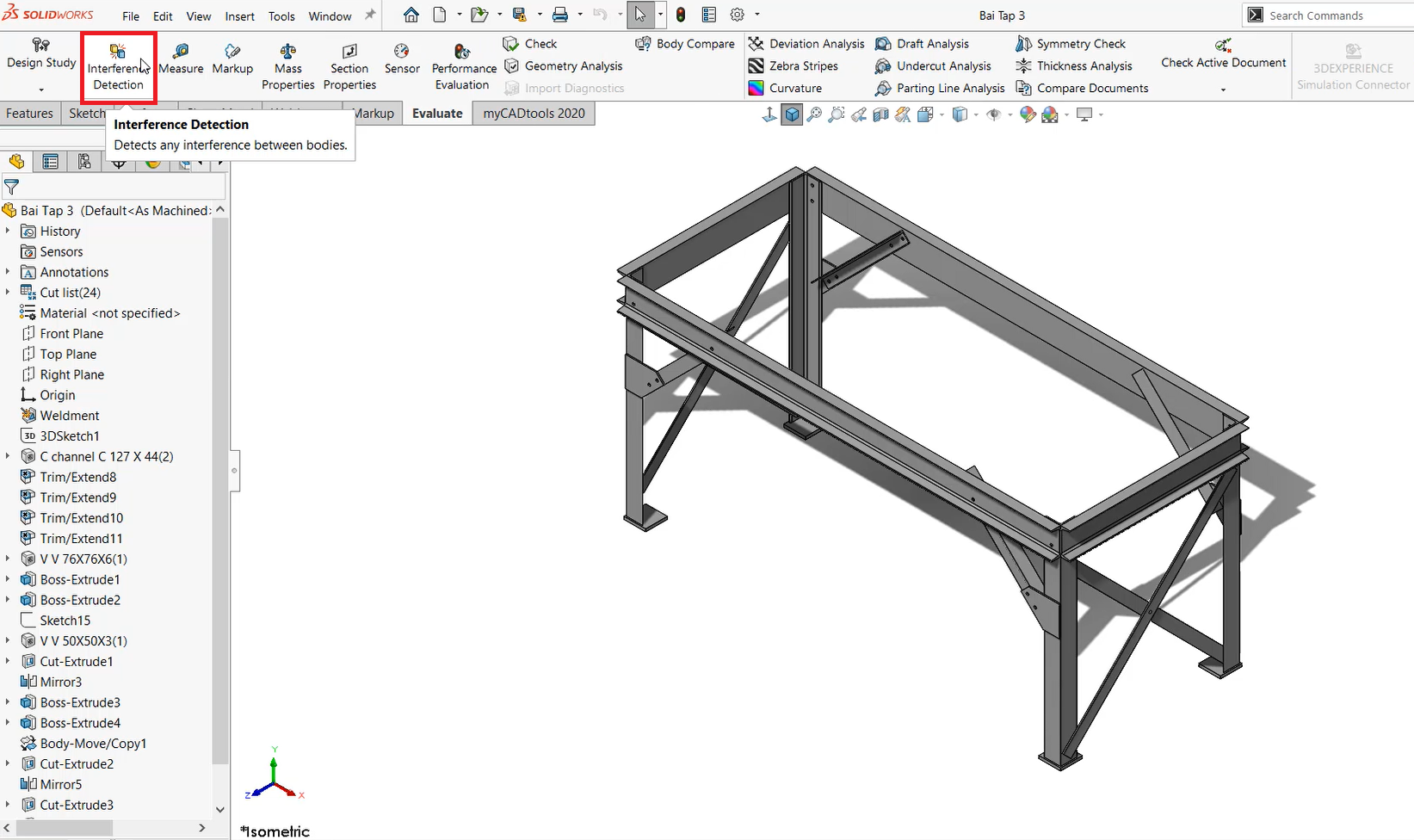
Task: Toggle Curvature display
Action: (785, 89)
